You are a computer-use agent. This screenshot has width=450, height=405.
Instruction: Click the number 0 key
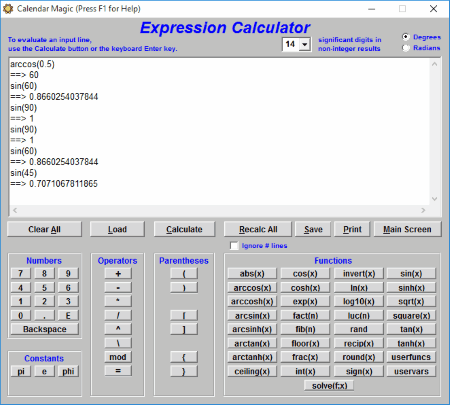pyautogui.click(x=21, y=315)
